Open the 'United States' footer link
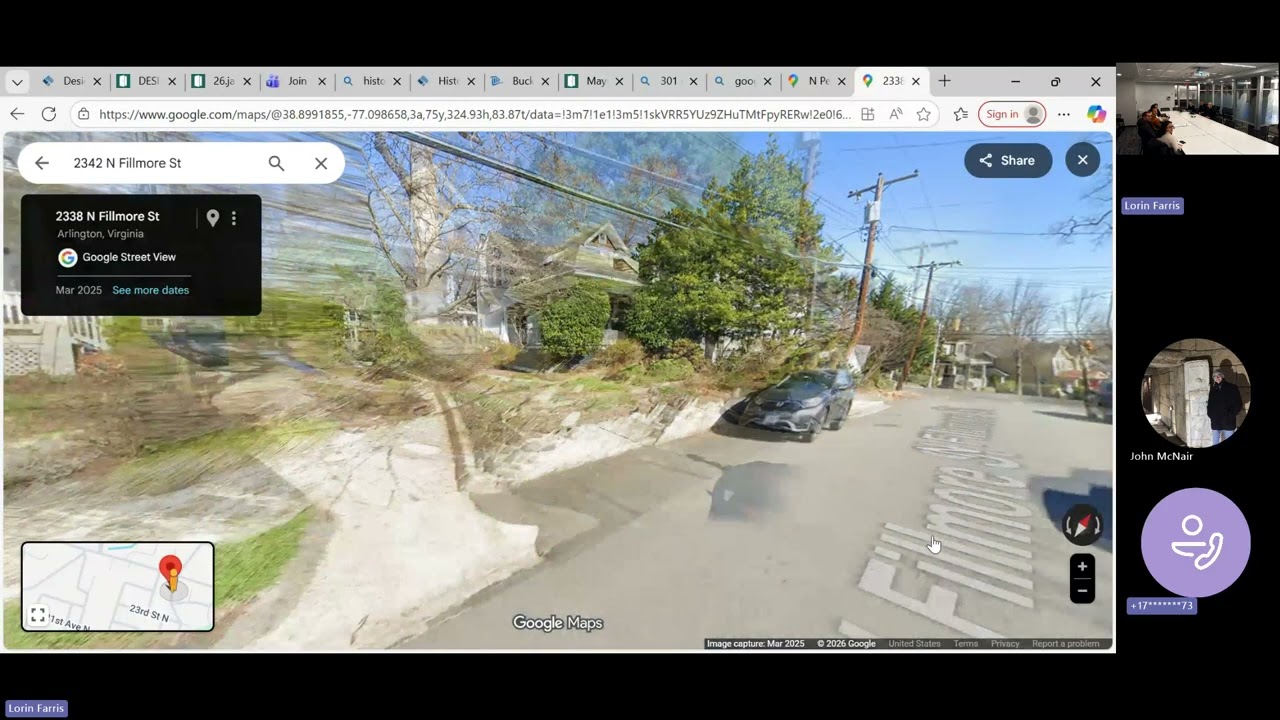Viewport: 1280px width, 720px height. point(914,644)
